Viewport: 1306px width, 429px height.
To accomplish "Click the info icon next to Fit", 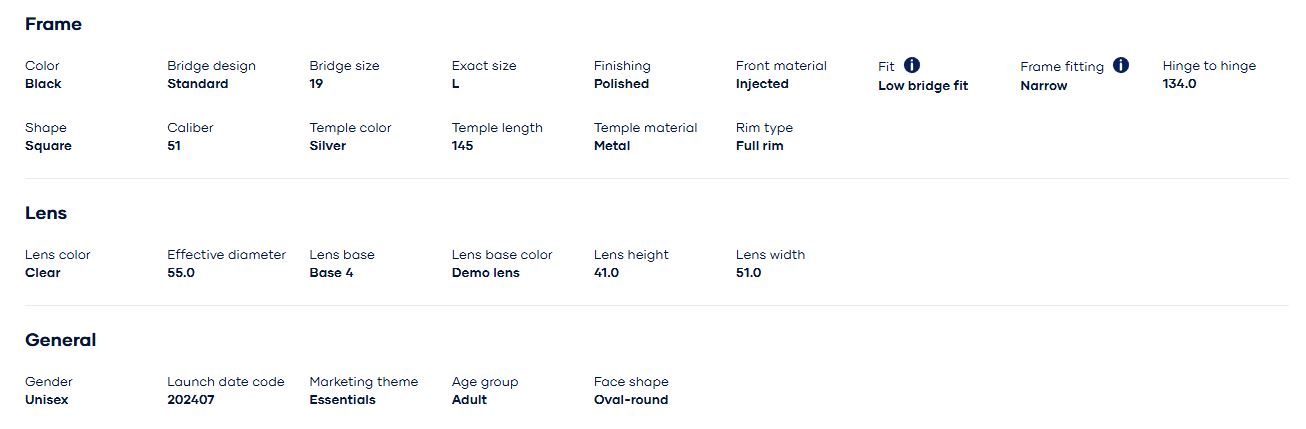I will (x=912, y=65).
